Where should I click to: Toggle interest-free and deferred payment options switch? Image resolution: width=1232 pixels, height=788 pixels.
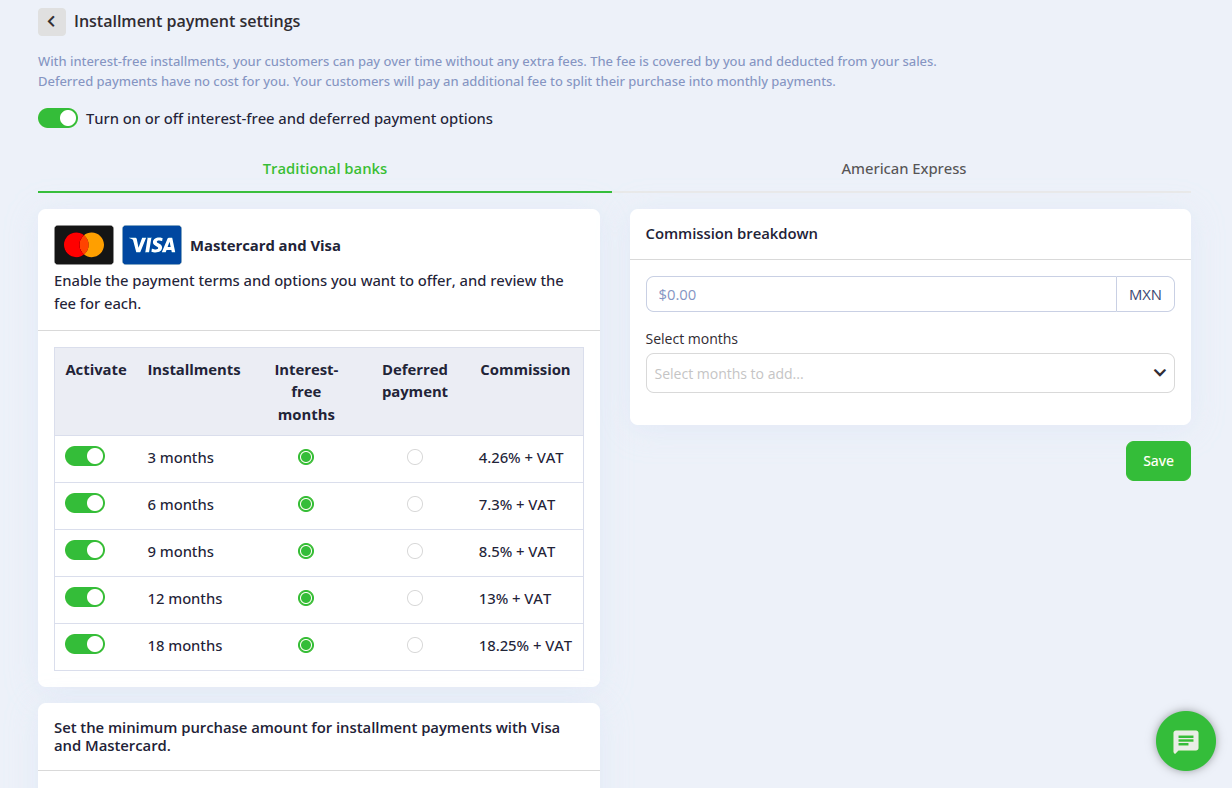pos(58,118)
